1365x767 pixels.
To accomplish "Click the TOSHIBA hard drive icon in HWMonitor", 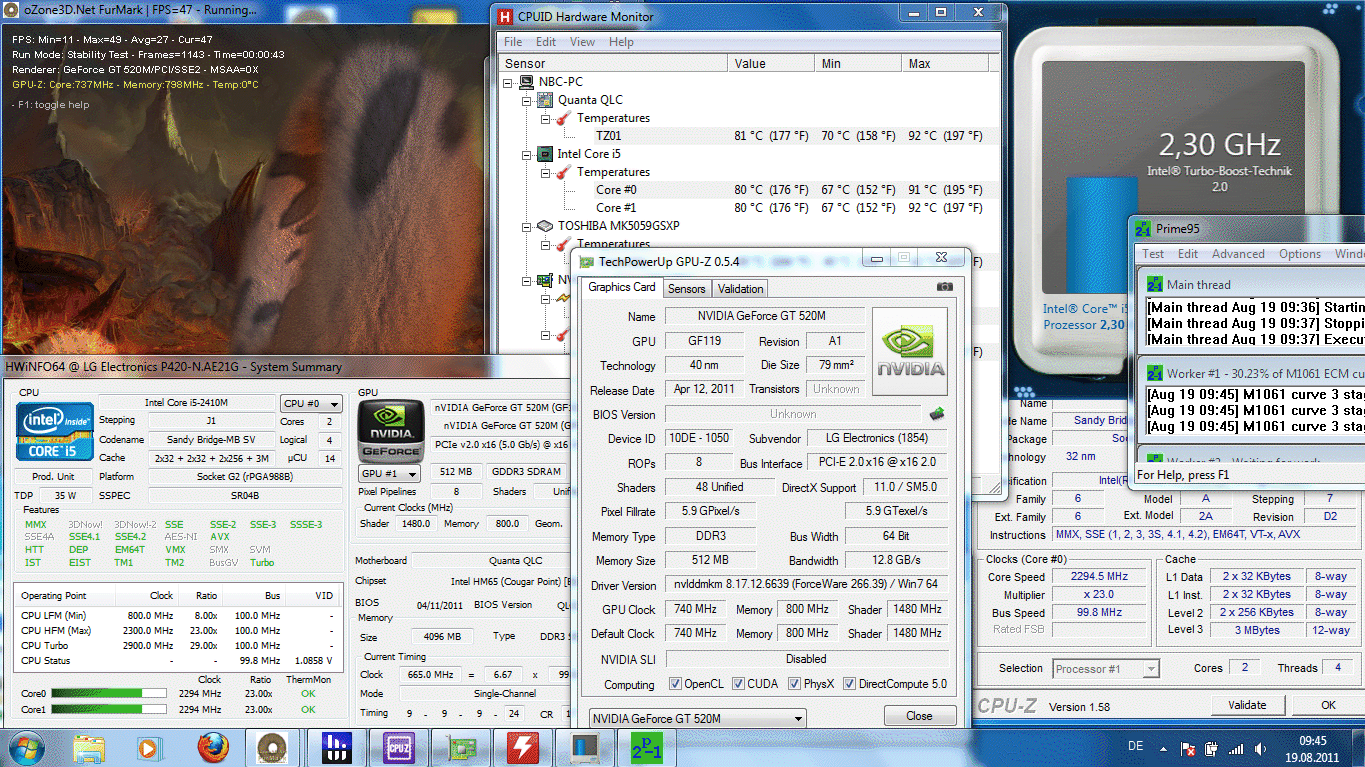I will (x=545, y=226).
